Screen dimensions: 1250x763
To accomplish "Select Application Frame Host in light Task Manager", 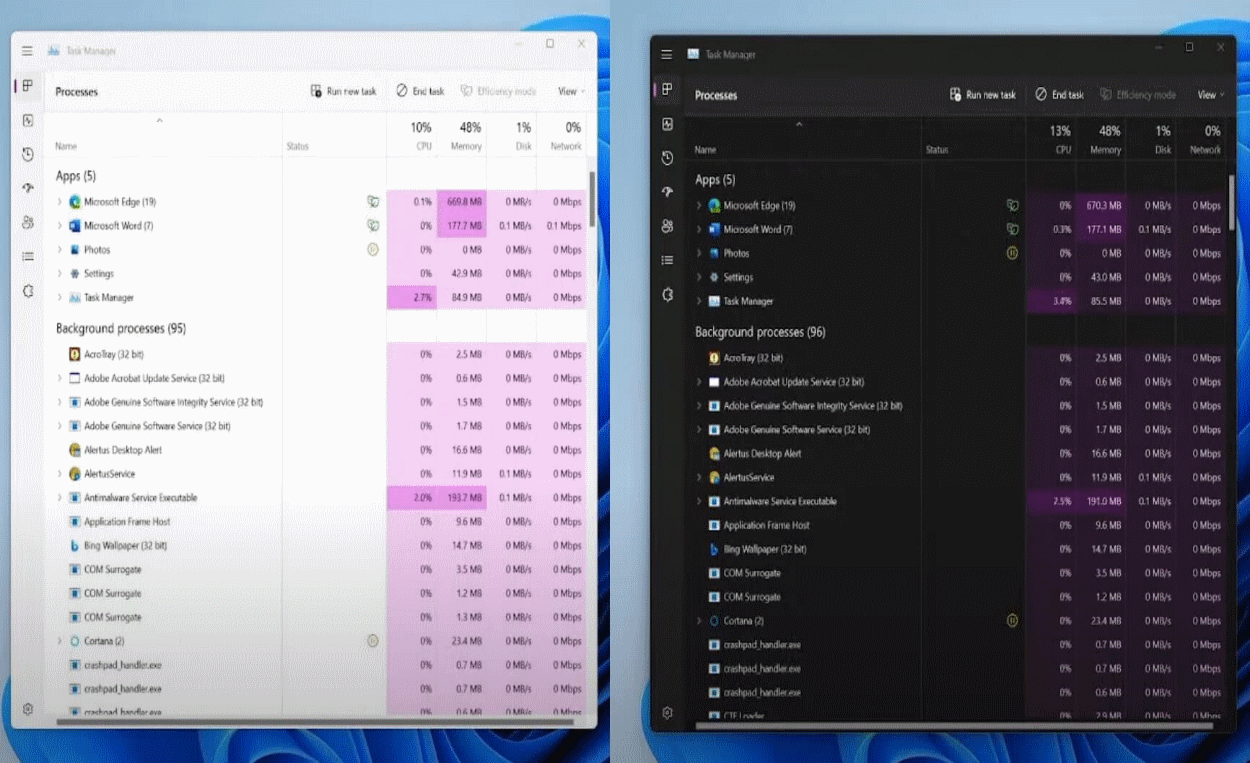I will pos(315,521).
